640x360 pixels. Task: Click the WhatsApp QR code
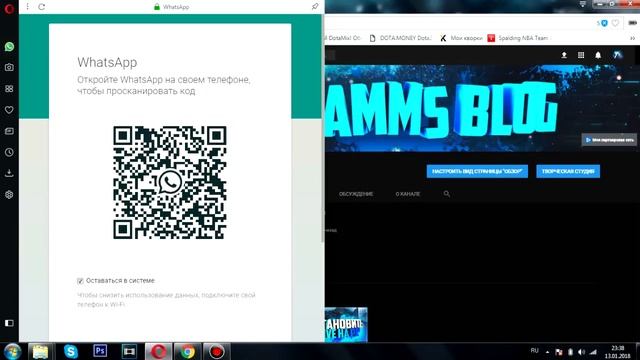(170, 182)
